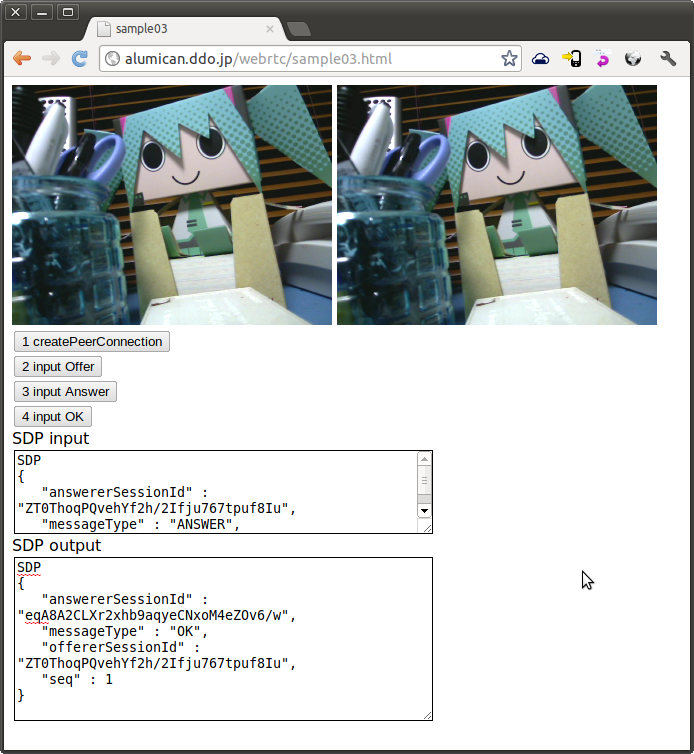Open a new tab
Image resolution: width=694 pixels, height=754 pixels.
[x=299, y=29]
